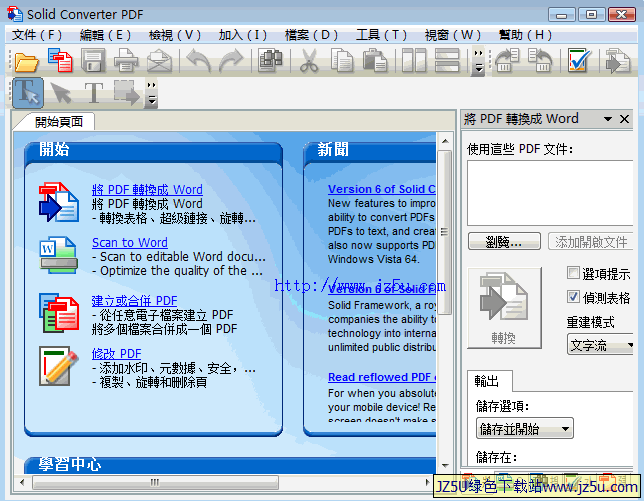Open file with the folder icon
Image resolution: width=644 pixels, height=501 pixels.
[26, 61]
